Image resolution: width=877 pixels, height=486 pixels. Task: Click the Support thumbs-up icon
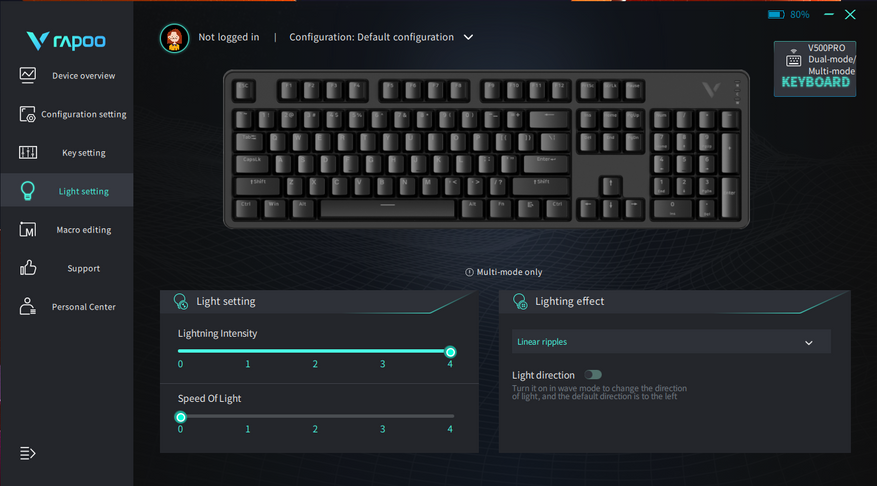point(27,268)
